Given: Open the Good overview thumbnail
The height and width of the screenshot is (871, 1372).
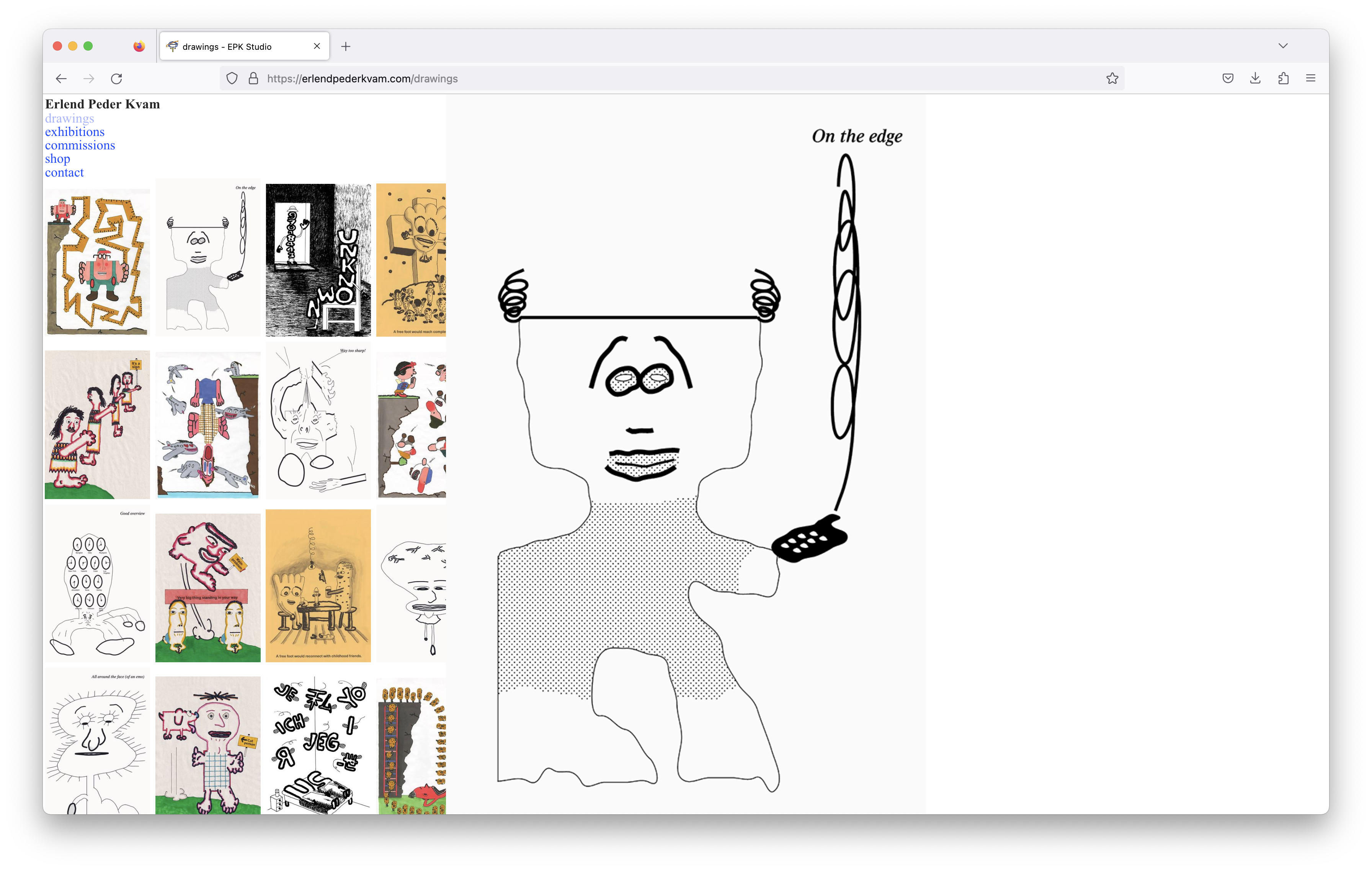Looking at the screenshot, I should tap(98, 584).
